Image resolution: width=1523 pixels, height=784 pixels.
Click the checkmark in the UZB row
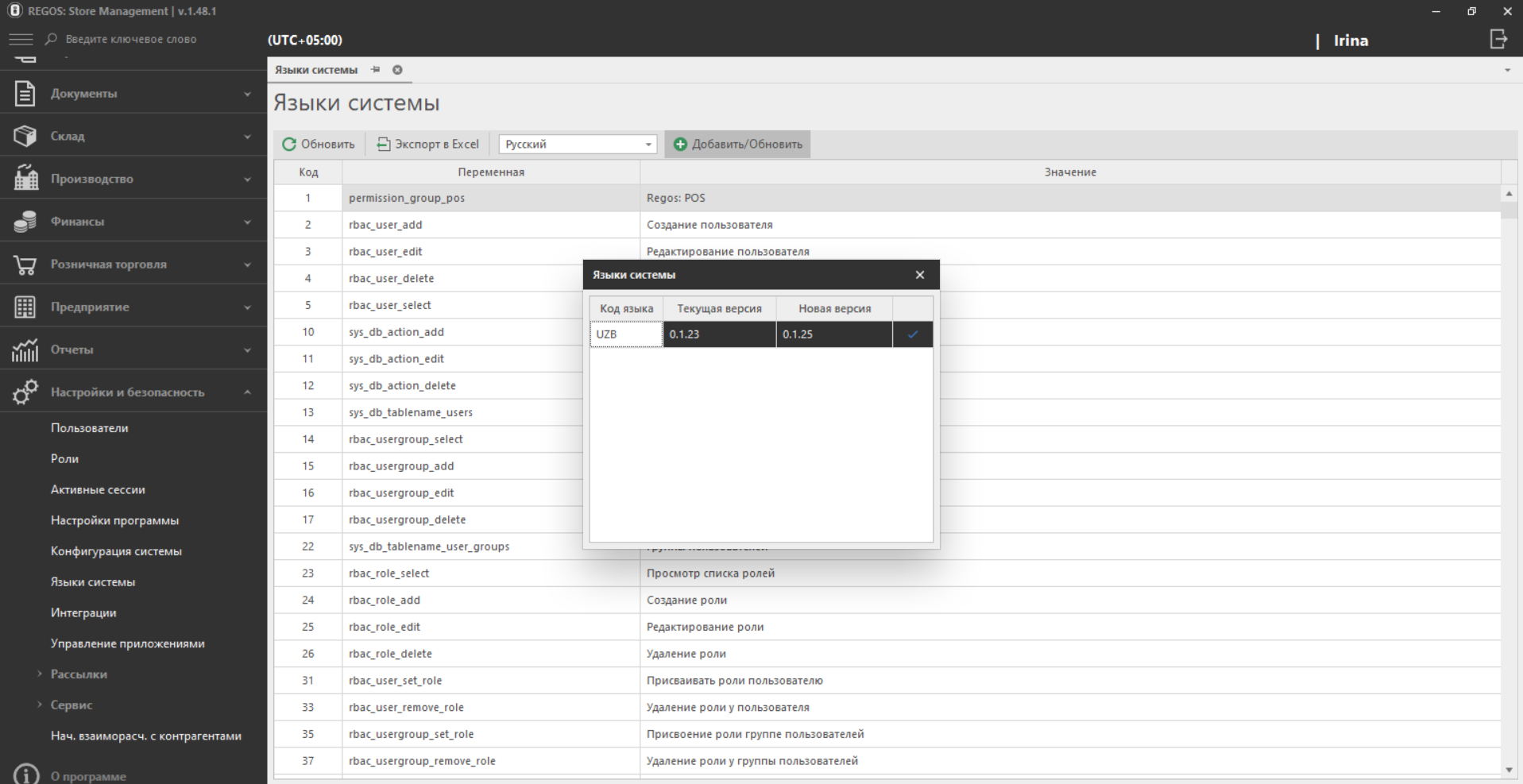(912, 334)
